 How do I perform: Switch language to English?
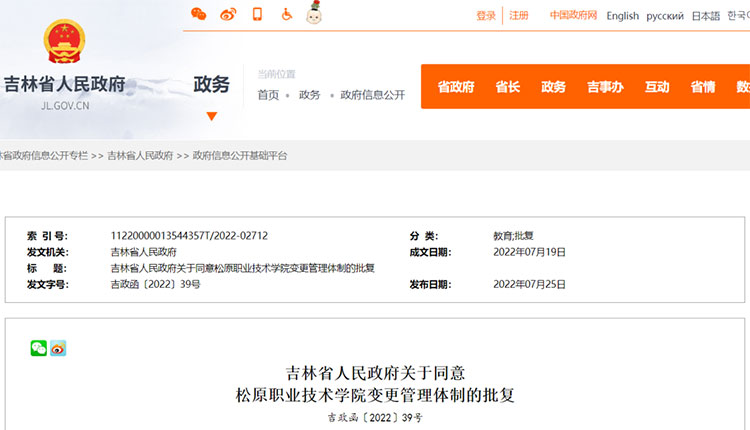[622, 16]
